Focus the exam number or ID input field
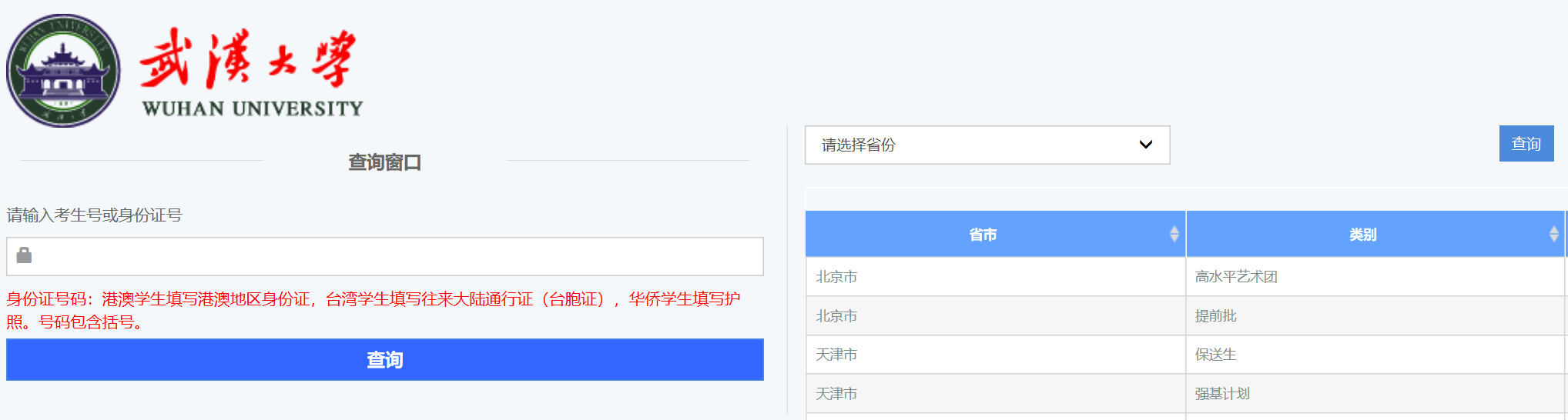The width and height of the screenshot is (1568, 420). point(393,256)
